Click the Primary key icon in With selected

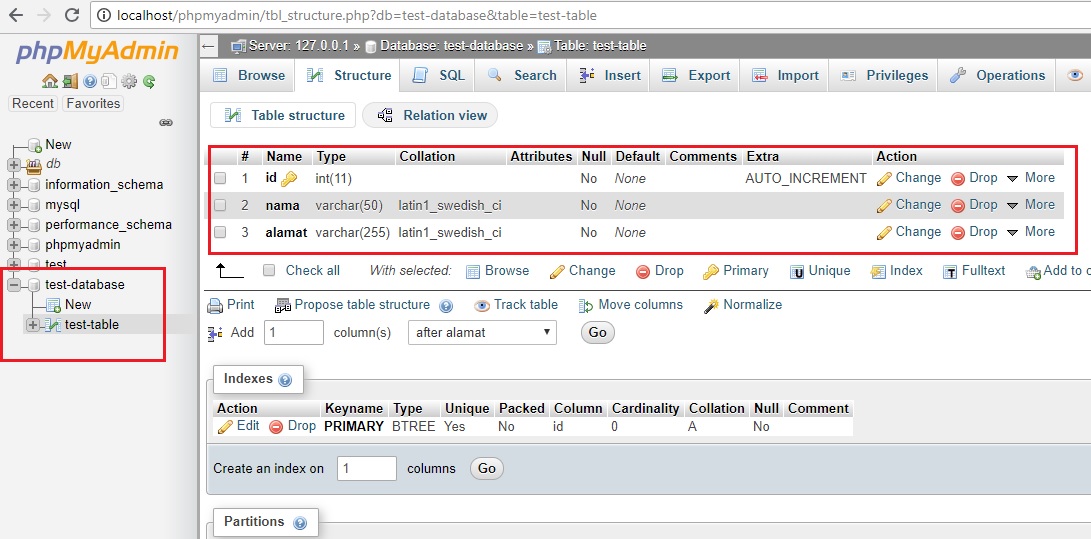point(710,272)
